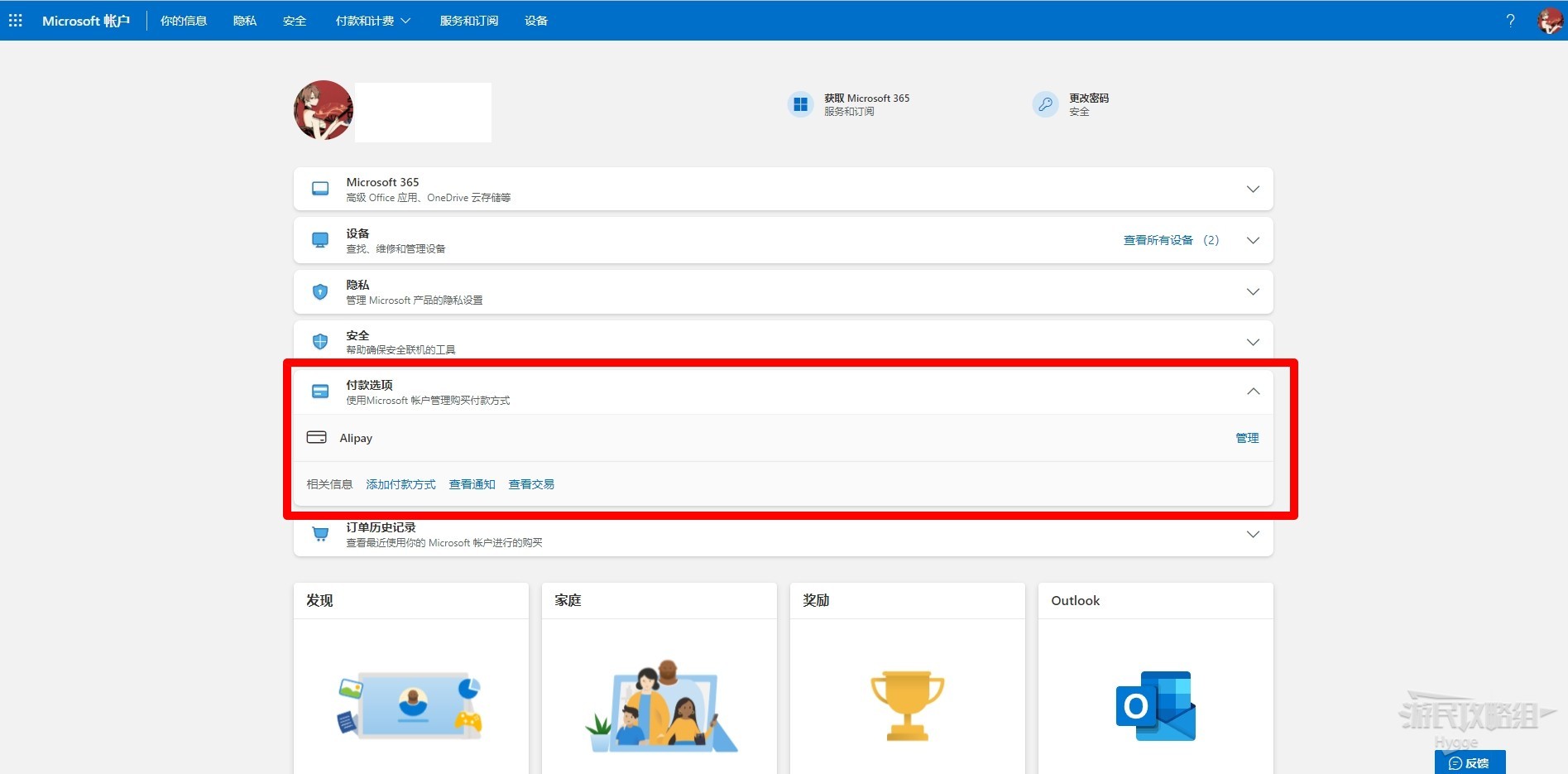Click the 查看所有设备 (2) link
The width and height of the screenshot is (1568, 774).
1171,240
